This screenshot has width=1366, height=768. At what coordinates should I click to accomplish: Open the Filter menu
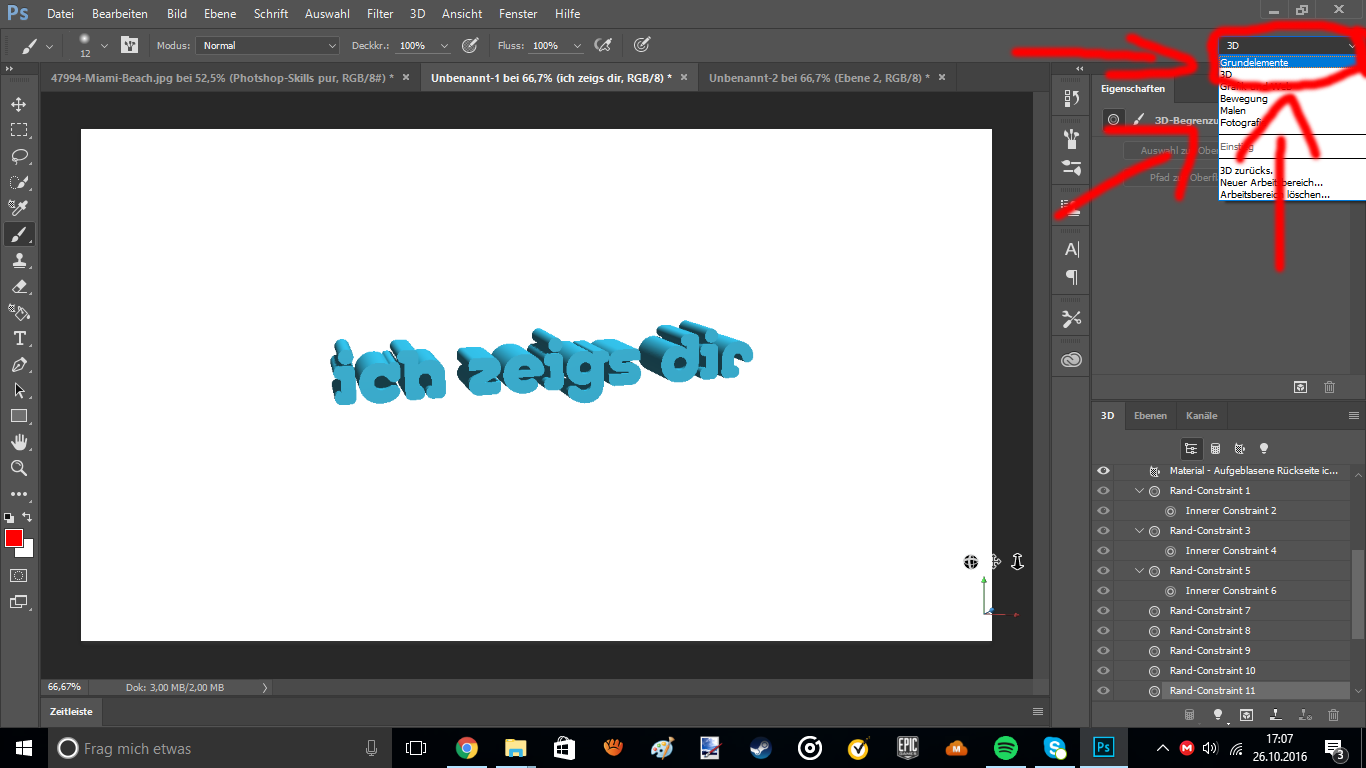[379, 14]
